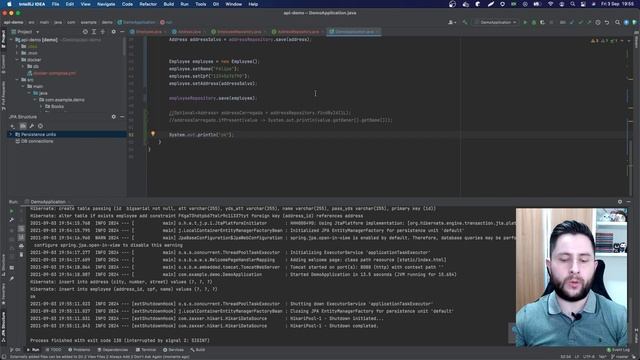Open the Refactor menu
This screenshot has height=360, width=640.
click(148, 4)
